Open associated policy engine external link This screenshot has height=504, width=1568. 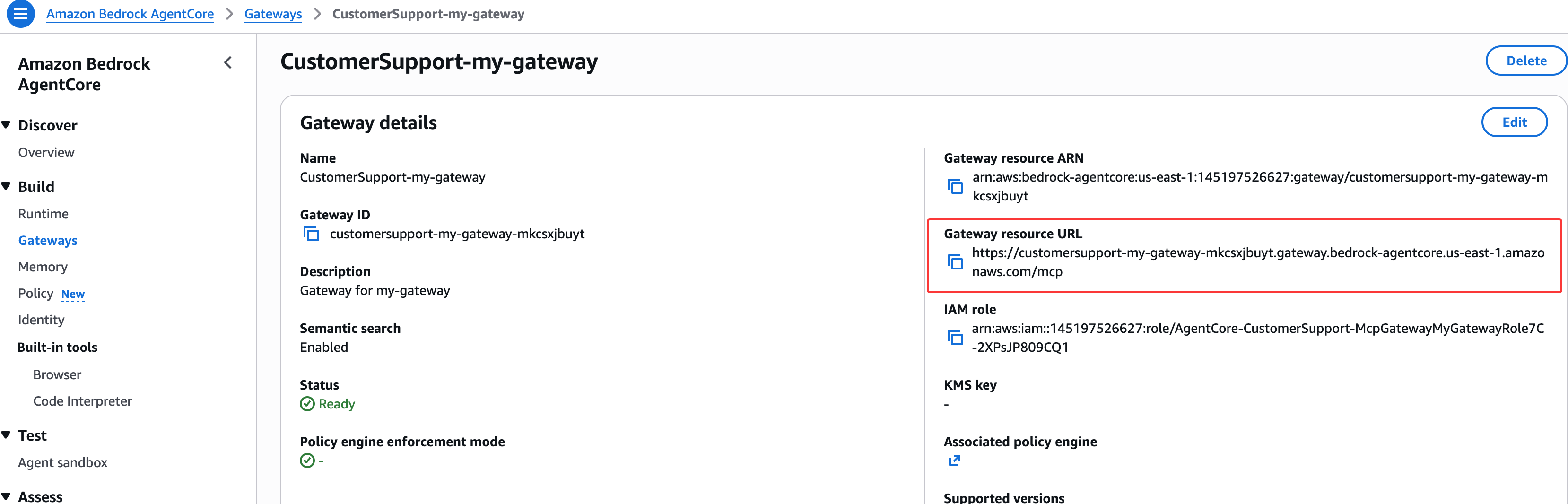(954, 461)
